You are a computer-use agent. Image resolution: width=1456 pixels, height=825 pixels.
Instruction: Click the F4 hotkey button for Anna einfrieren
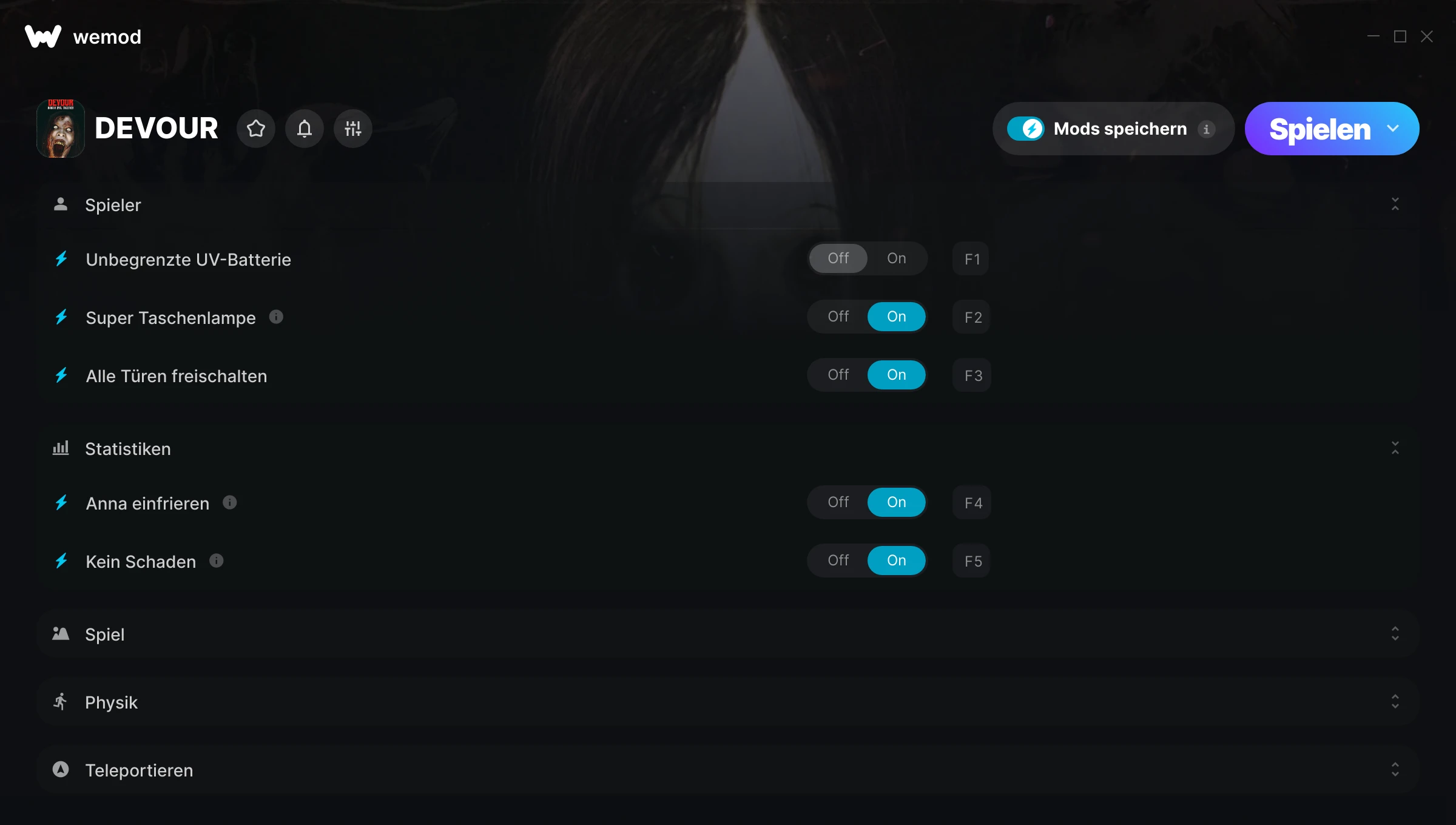point(972,502)
